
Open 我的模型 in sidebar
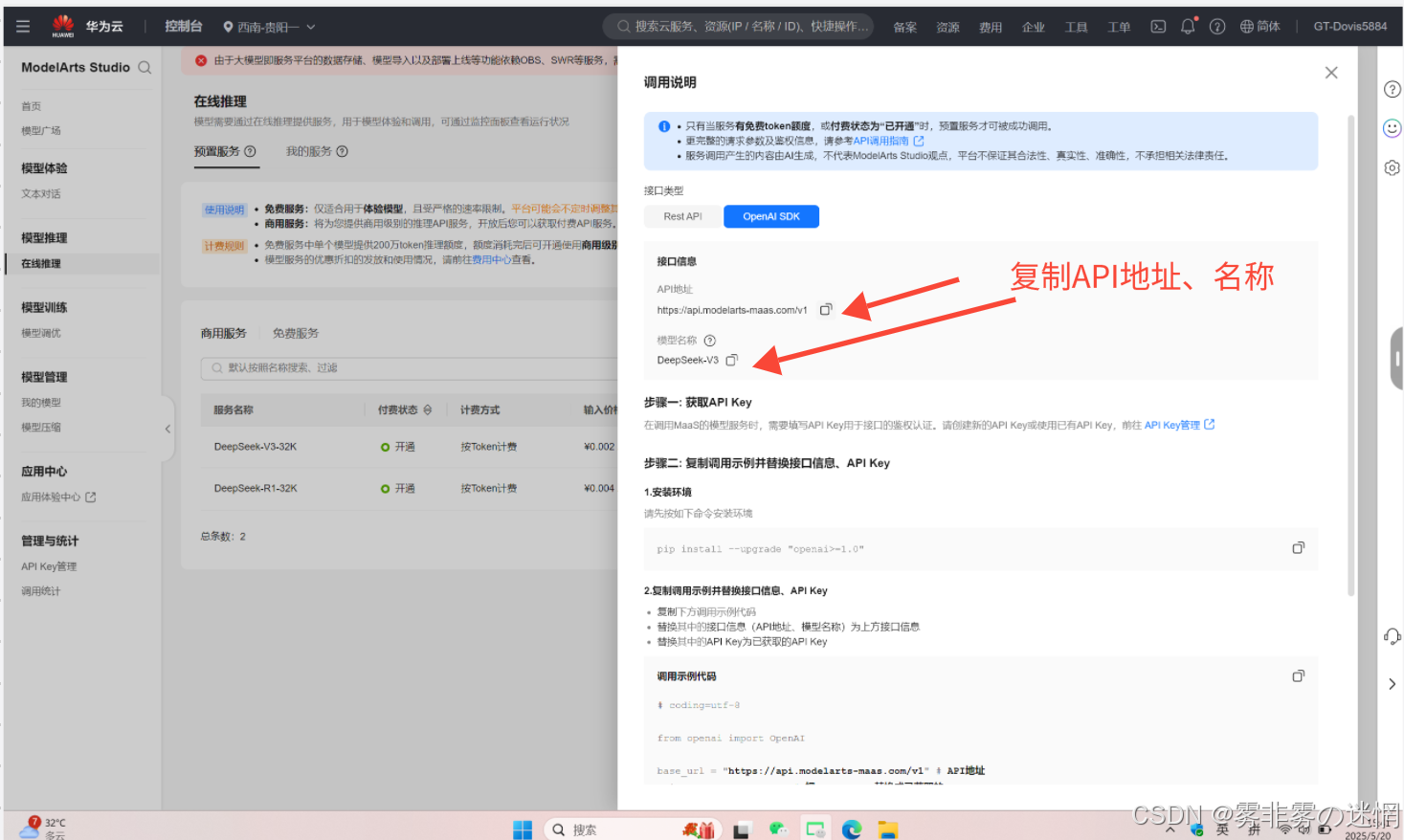click(41, 403)
